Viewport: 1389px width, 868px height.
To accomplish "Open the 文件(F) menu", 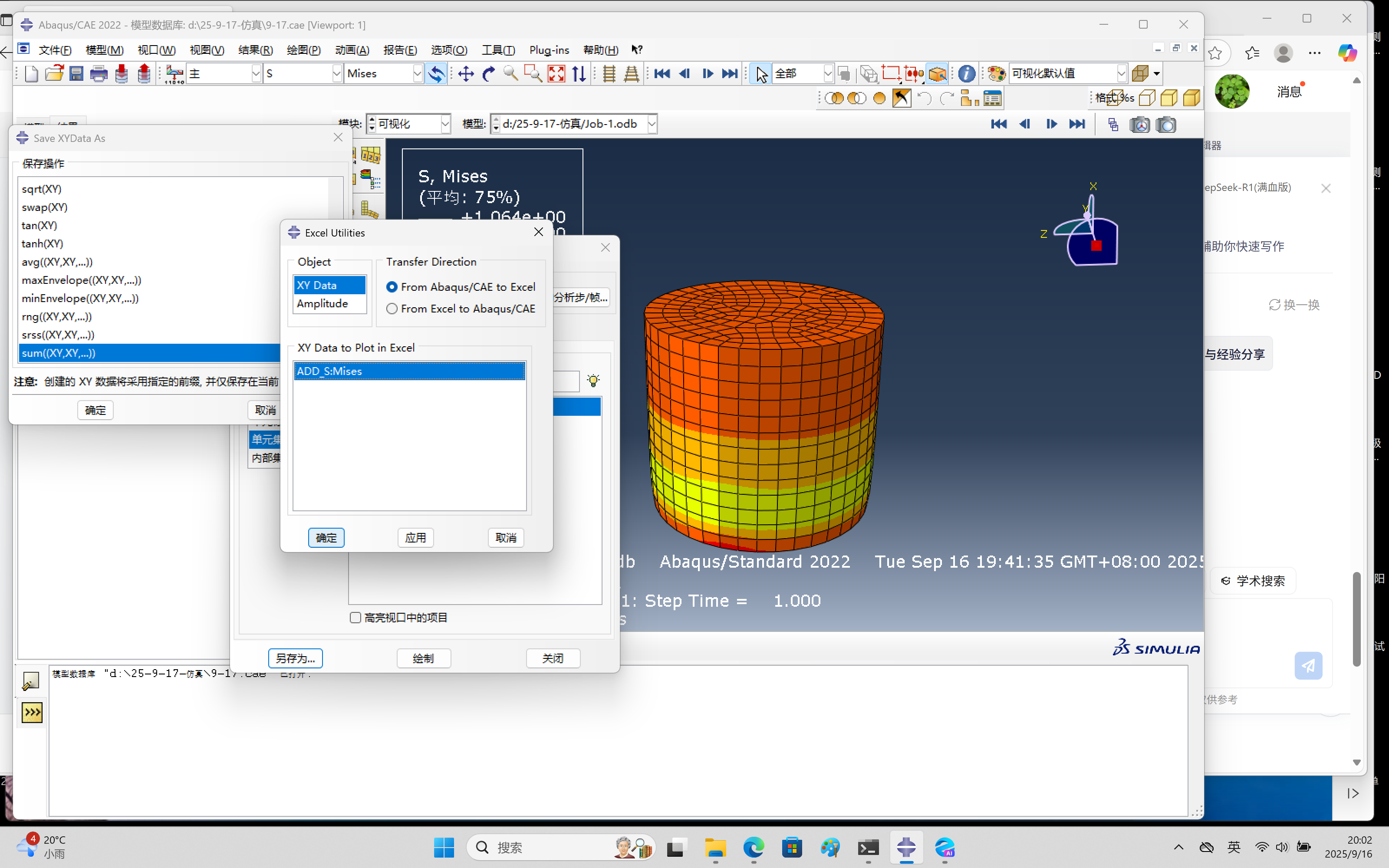I will (x=55, y=50).
